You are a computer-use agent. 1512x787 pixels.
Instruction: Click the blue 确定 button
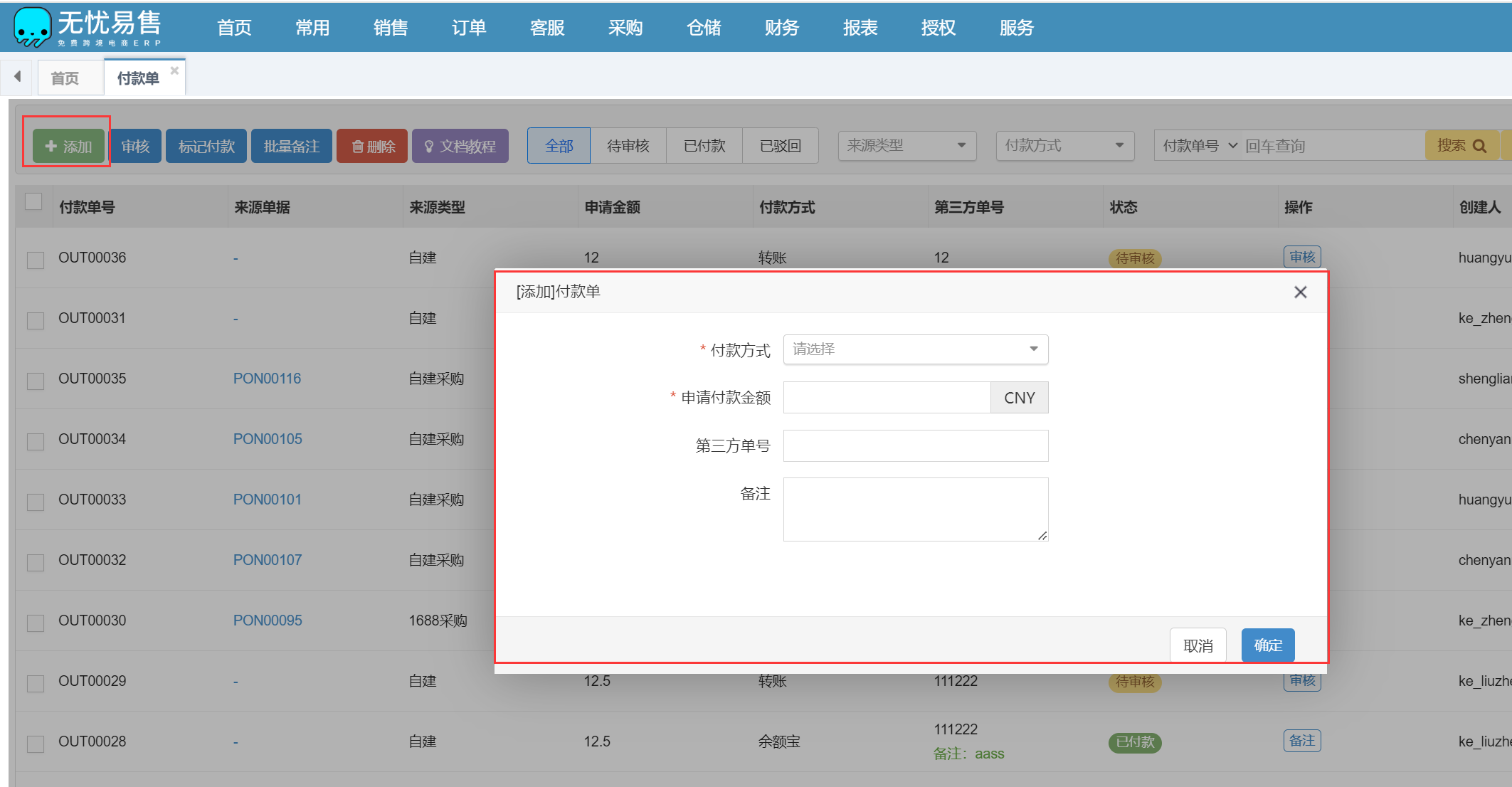(1267, 645)
